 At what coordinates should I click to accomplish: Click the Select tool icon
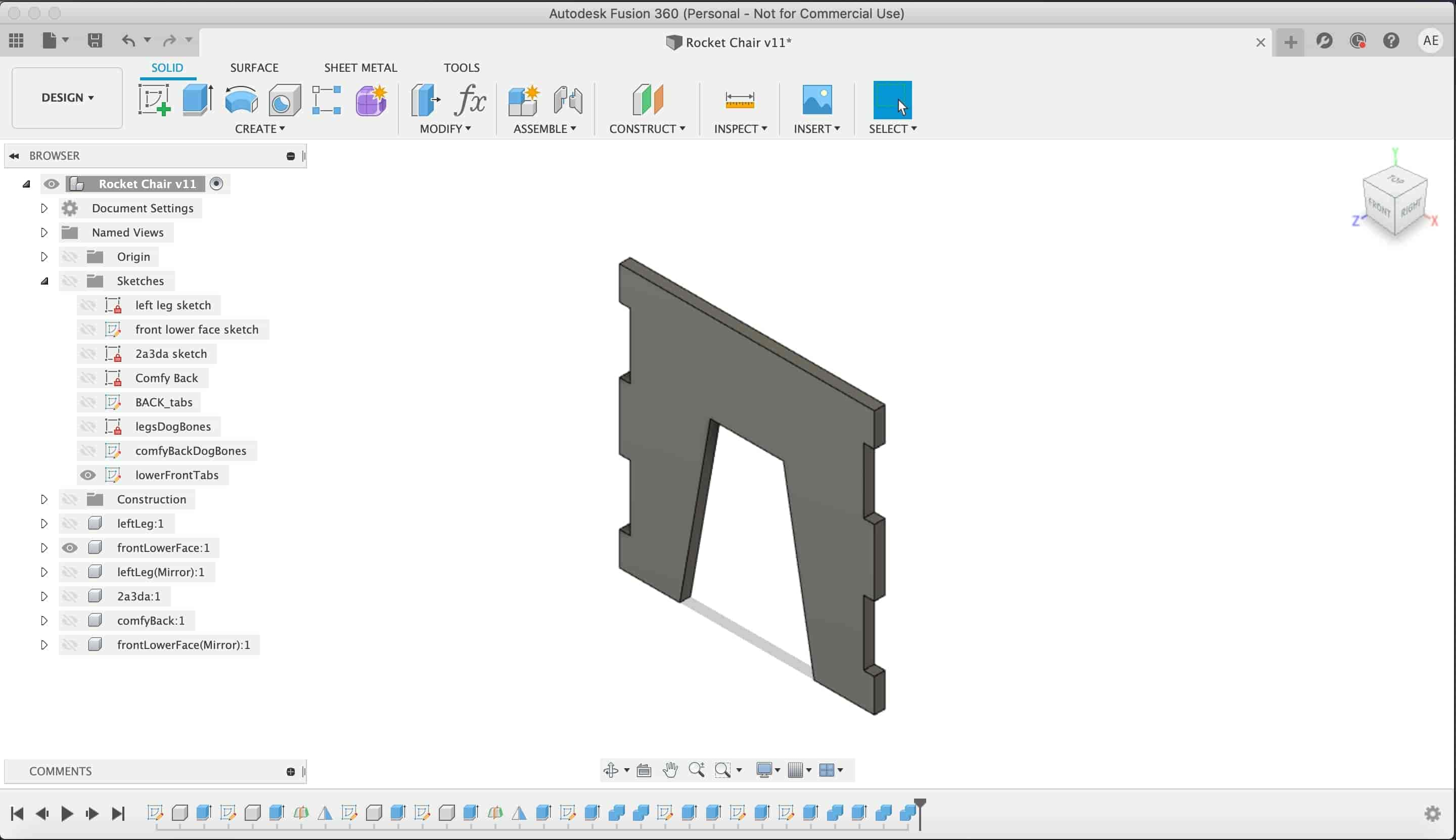(892, 100)
